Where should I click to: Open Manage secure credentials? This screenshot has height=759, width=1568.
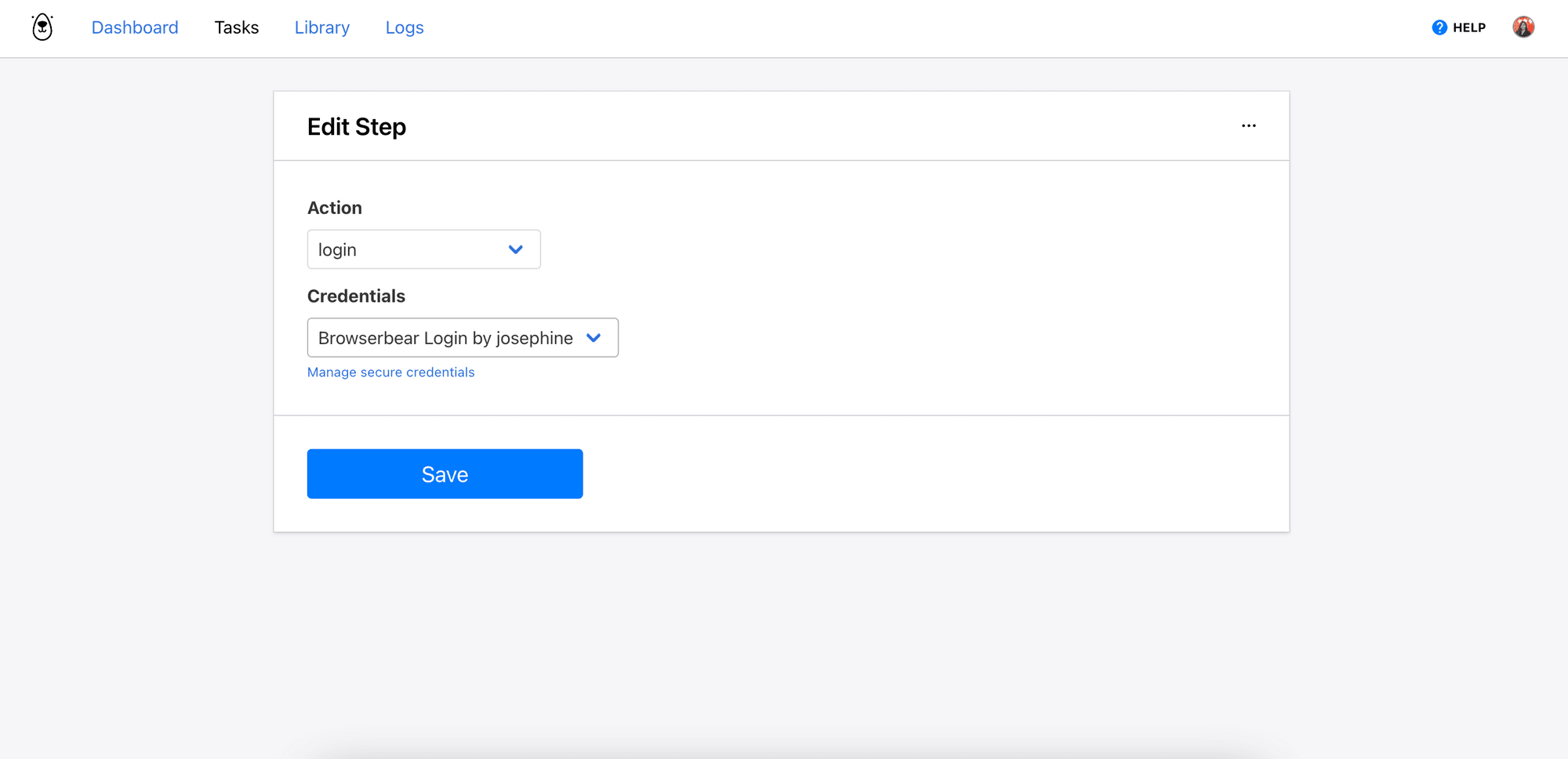390,372
